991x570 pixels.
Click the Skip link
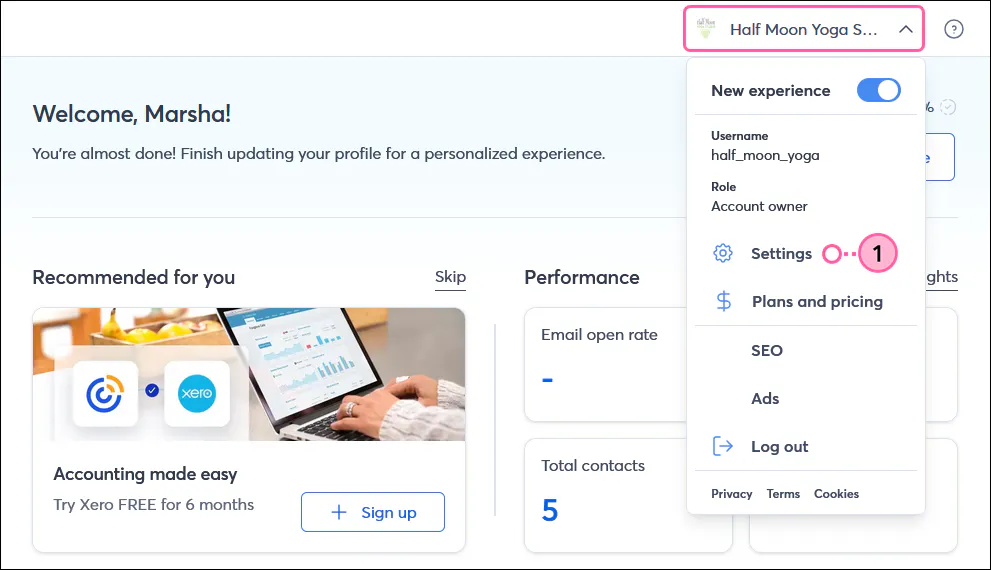click(450, 277)
